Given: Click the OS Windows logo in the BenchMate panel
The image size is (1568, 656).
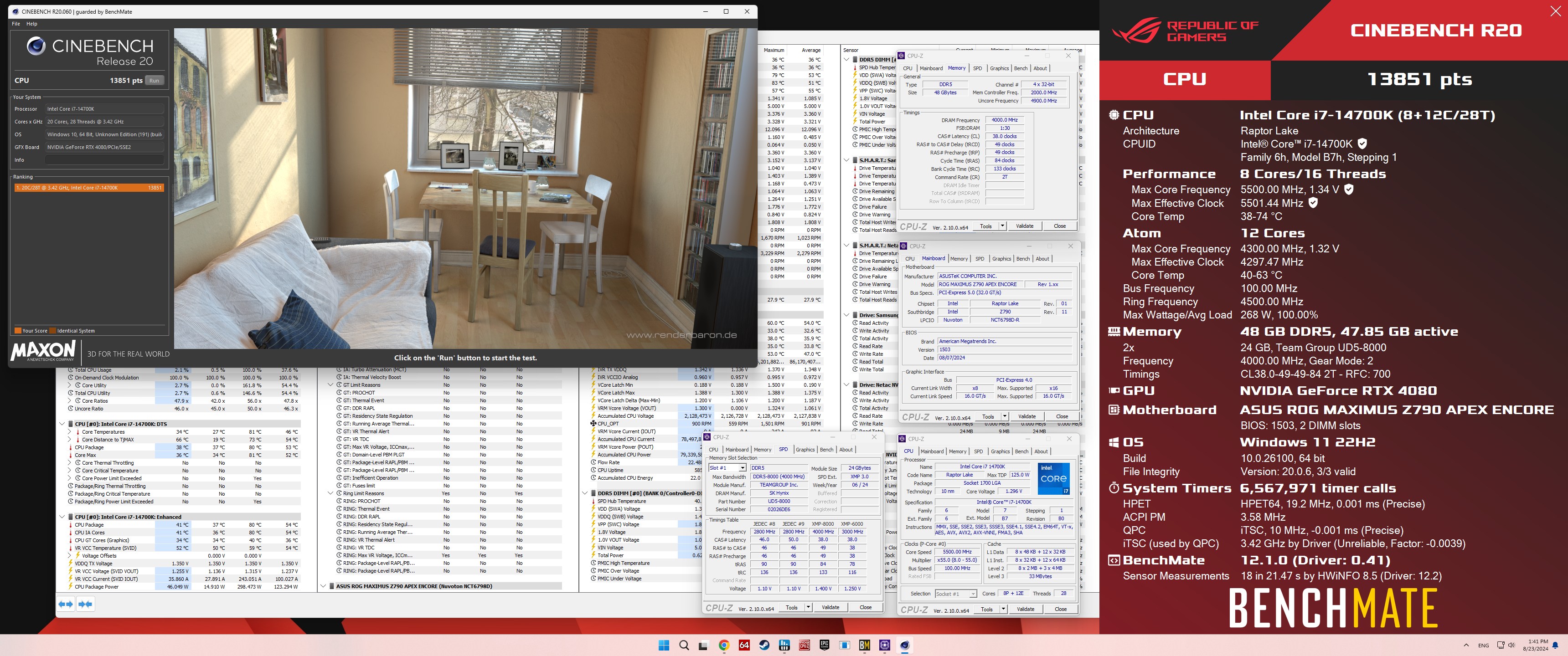Looking at the screenshot, I should pos(1114,442).
